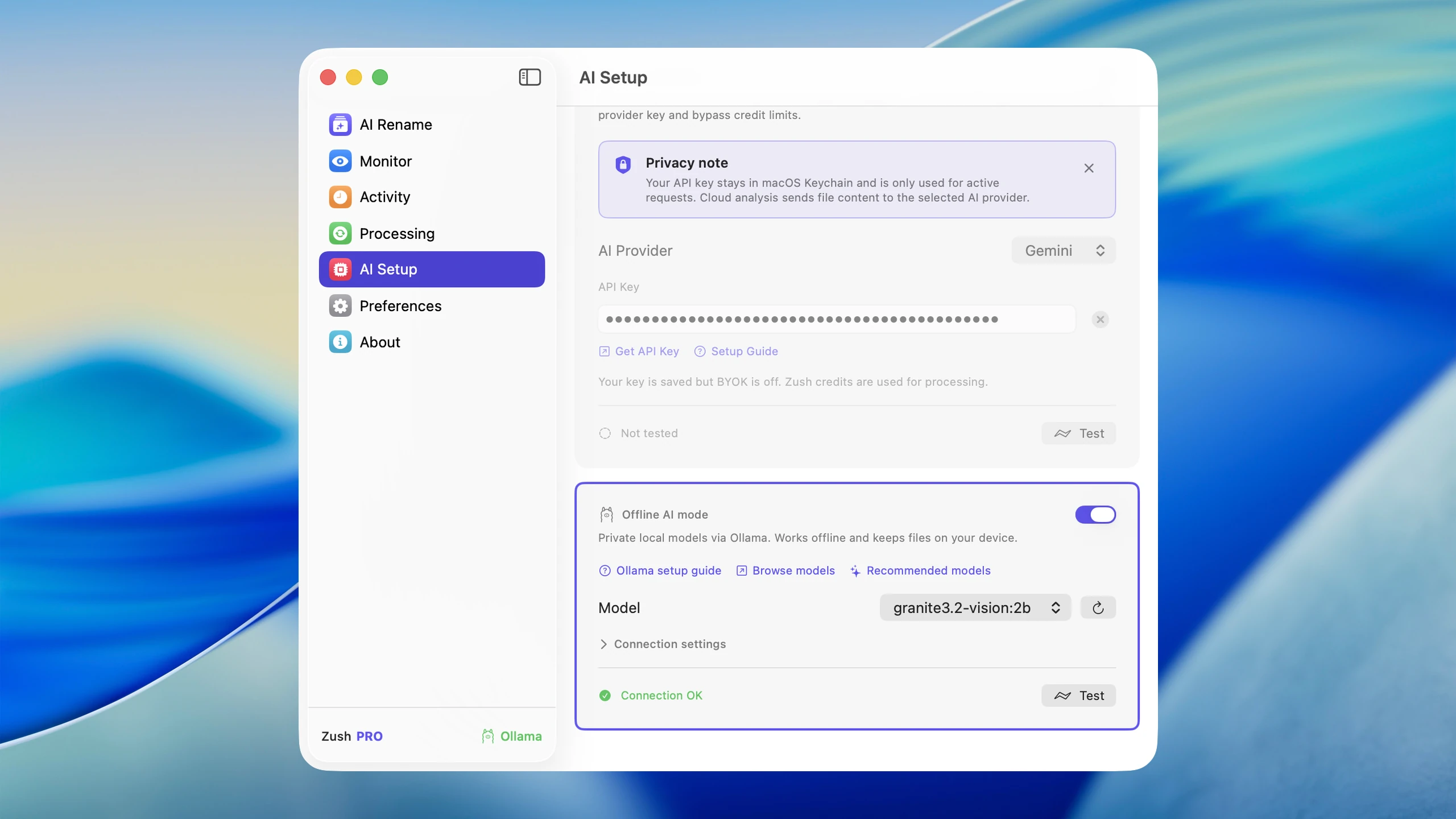The width and height of the screenshot is (1456, 819).
Task: Click the AI Rename sidebar icon
Action: (340, 125)
